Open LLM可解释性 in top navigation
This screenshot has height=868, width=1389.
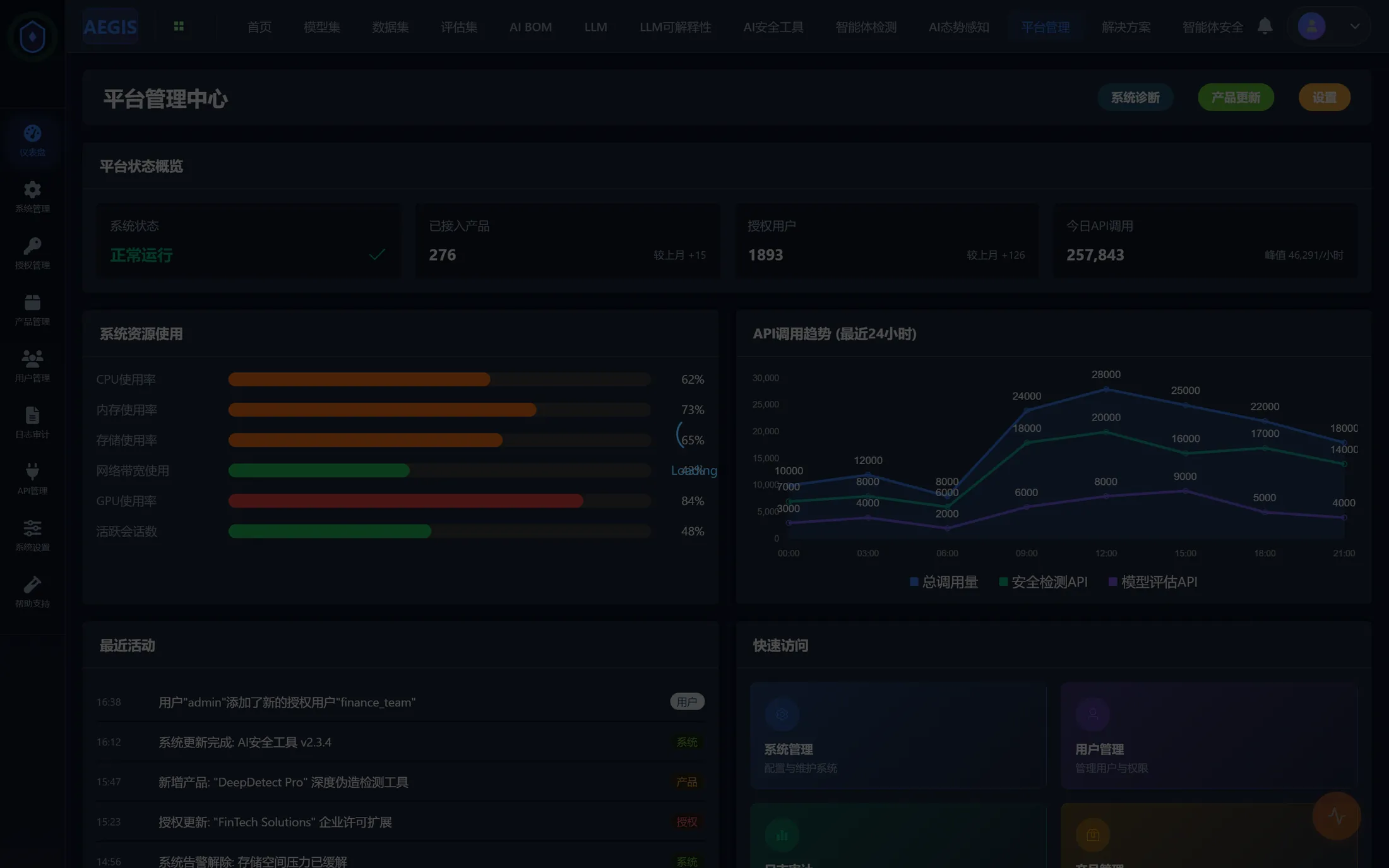pos(675,27)
